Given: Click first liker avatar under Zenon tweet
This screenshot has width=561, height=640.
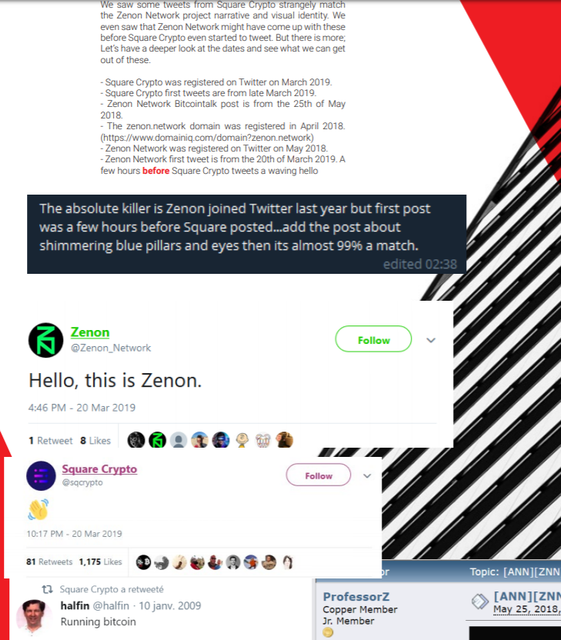Looking at the screenshot, I should [x=136, y=440].
